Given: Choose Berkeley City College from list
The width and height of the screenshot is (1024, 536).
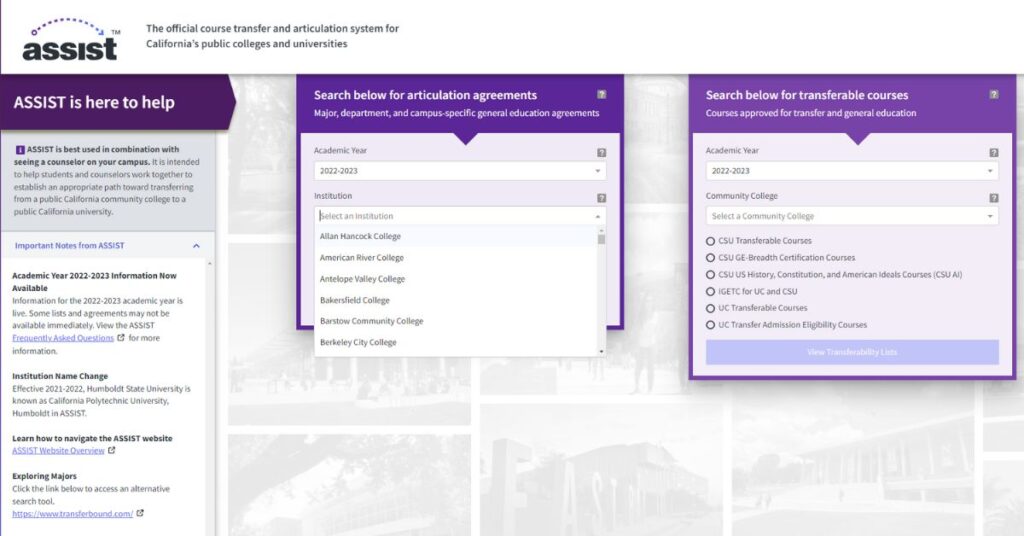Looking at the screenshot, I should coord(456,342).
